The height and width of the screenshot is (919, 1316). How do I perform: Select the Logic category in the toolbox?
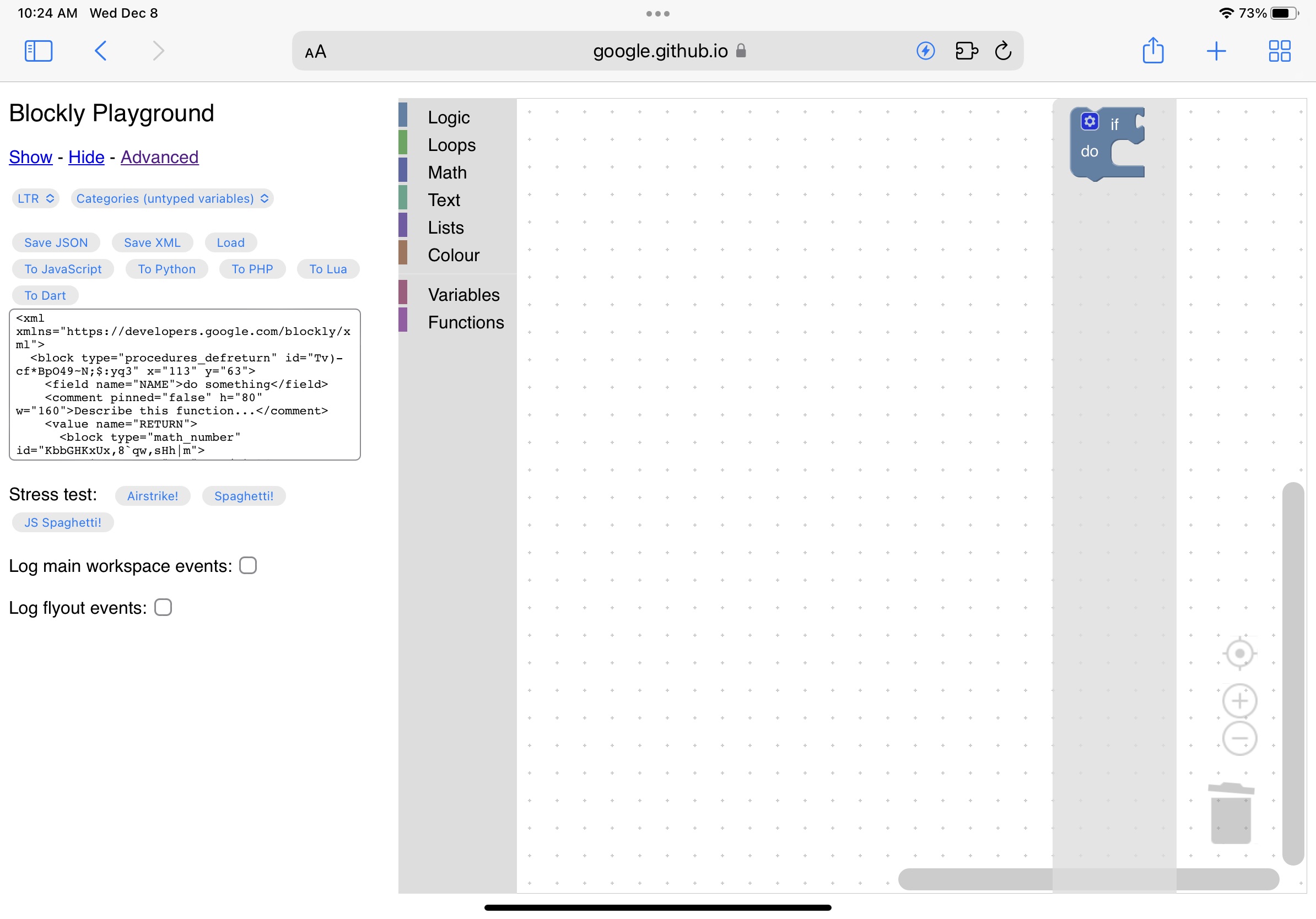pyautogui.click(x=449, y=117)
